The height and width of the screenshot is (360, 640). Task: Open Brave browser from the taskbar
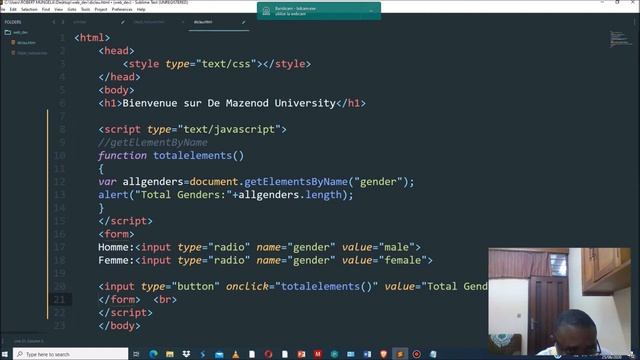tap(383, 354)
